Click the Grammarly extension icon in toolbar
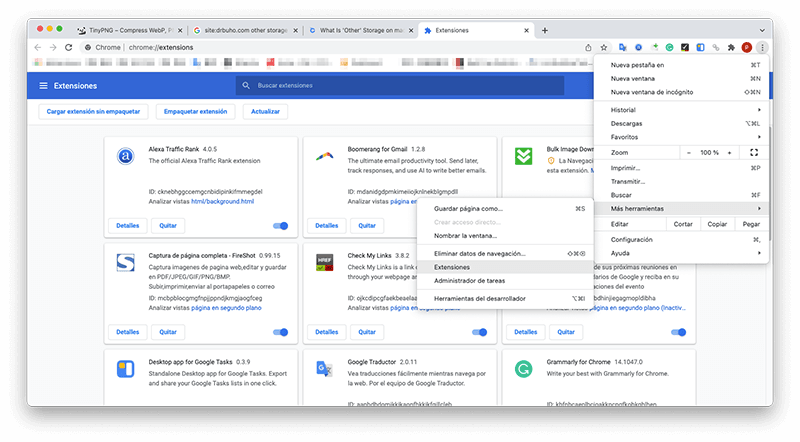The width and height of the screenshot is (800, 442). (x=669, y=47)
